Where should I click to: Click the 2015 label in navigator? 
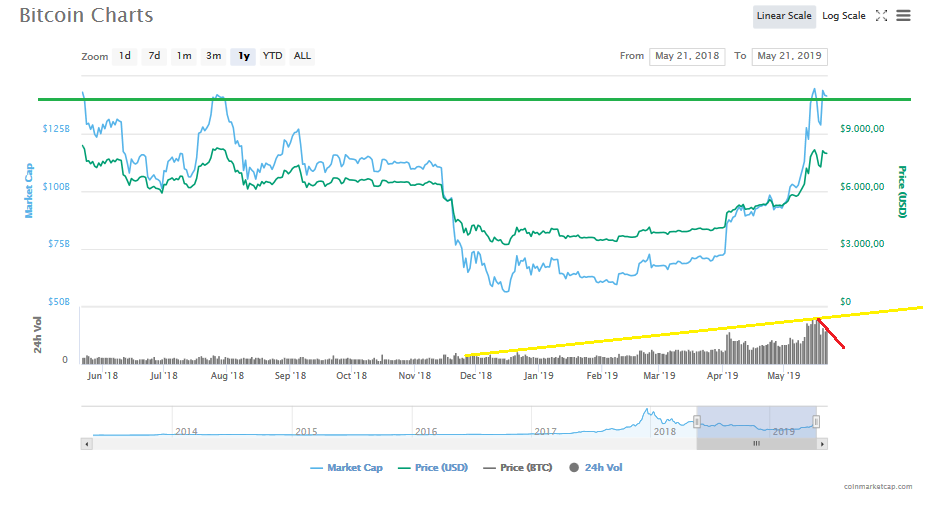point(306,431)
